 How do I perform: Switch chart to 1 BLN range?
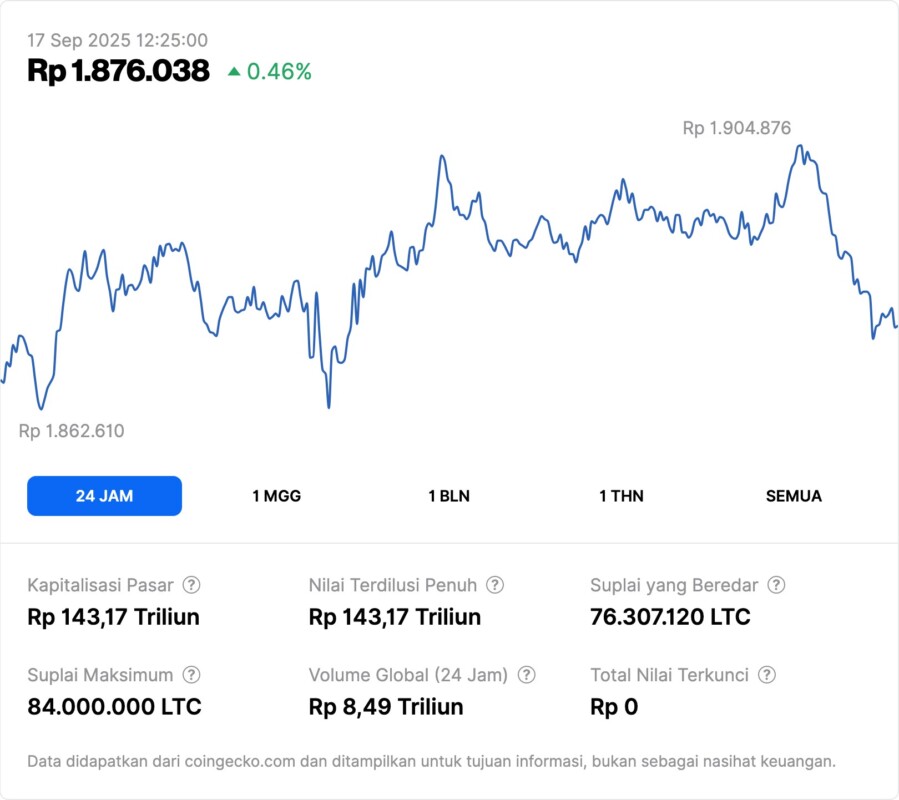coord(449,496)
